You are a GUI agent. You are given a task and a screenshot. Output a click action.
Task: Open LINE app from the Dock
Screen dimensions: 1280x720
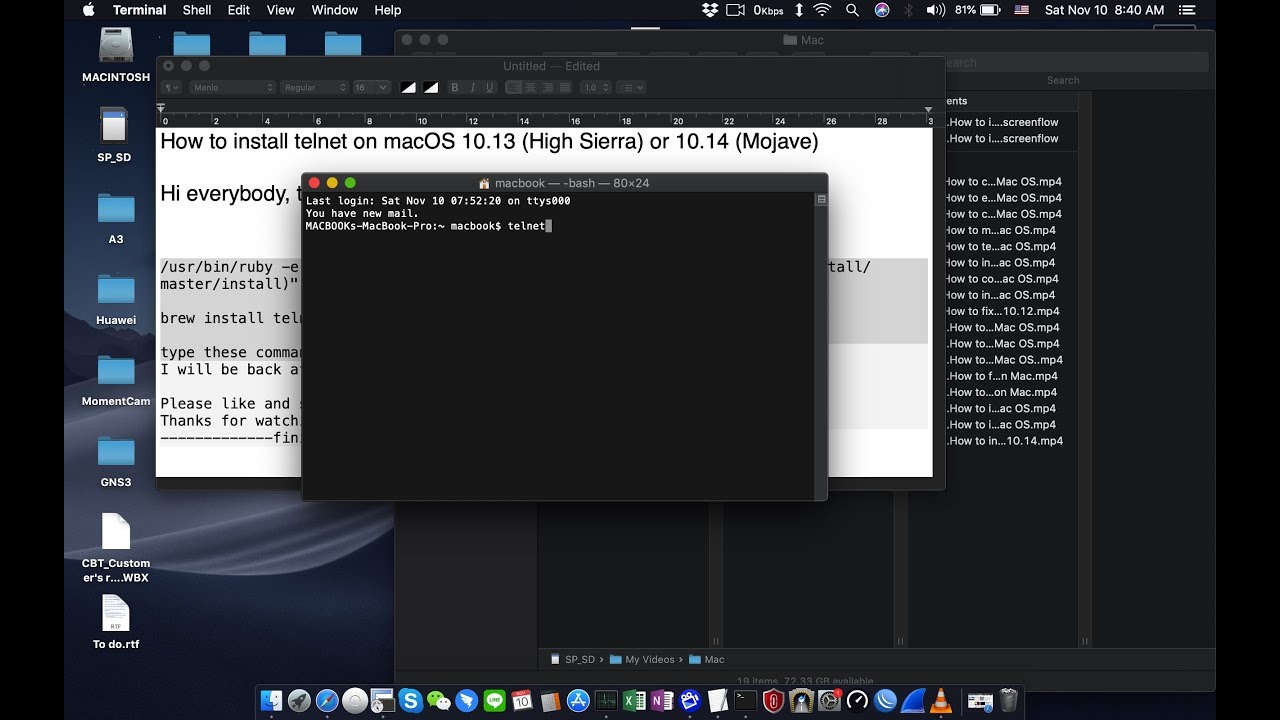(494, 701)
